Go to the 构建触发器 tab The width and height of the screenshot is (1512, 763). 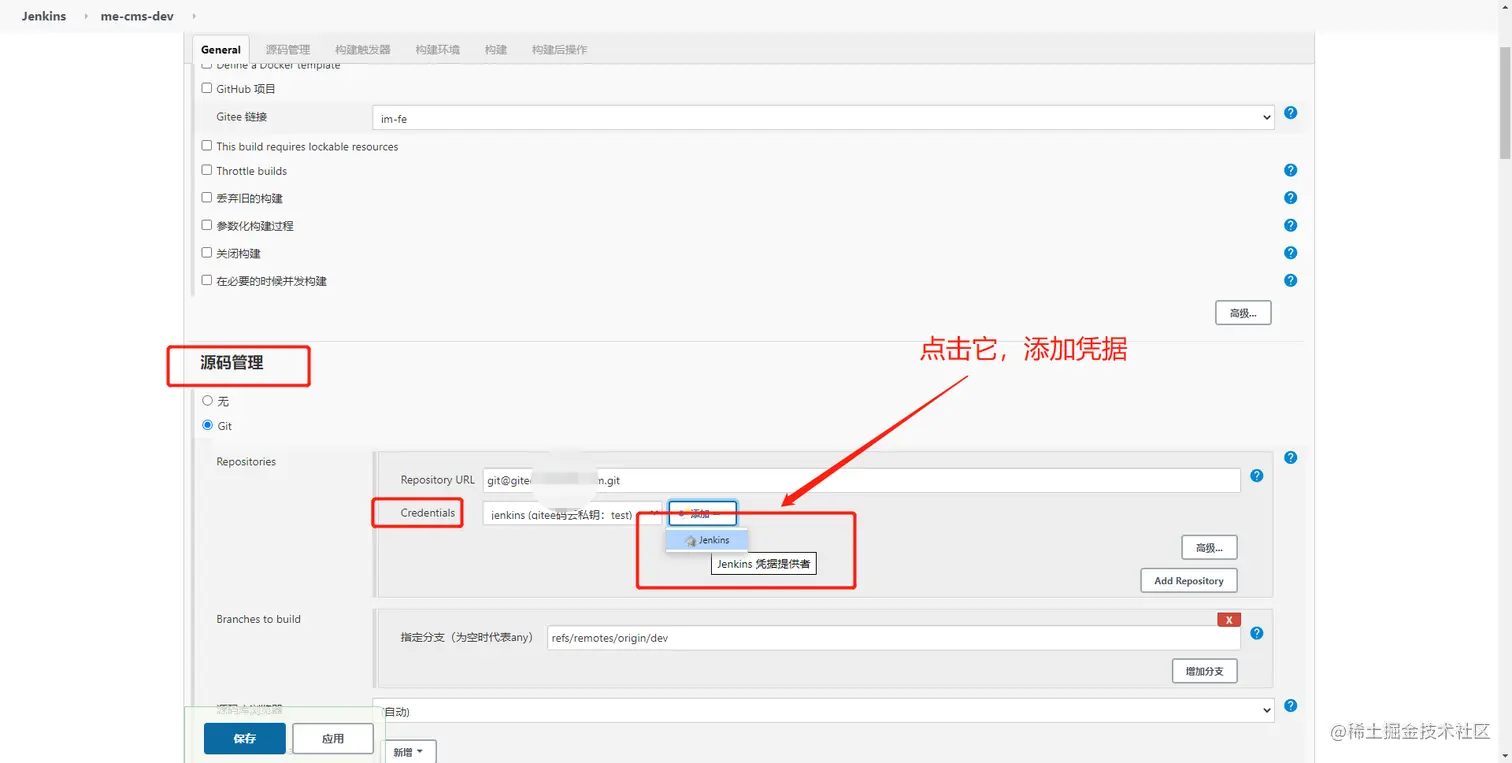pyautogui.click(x=363, y=49)
